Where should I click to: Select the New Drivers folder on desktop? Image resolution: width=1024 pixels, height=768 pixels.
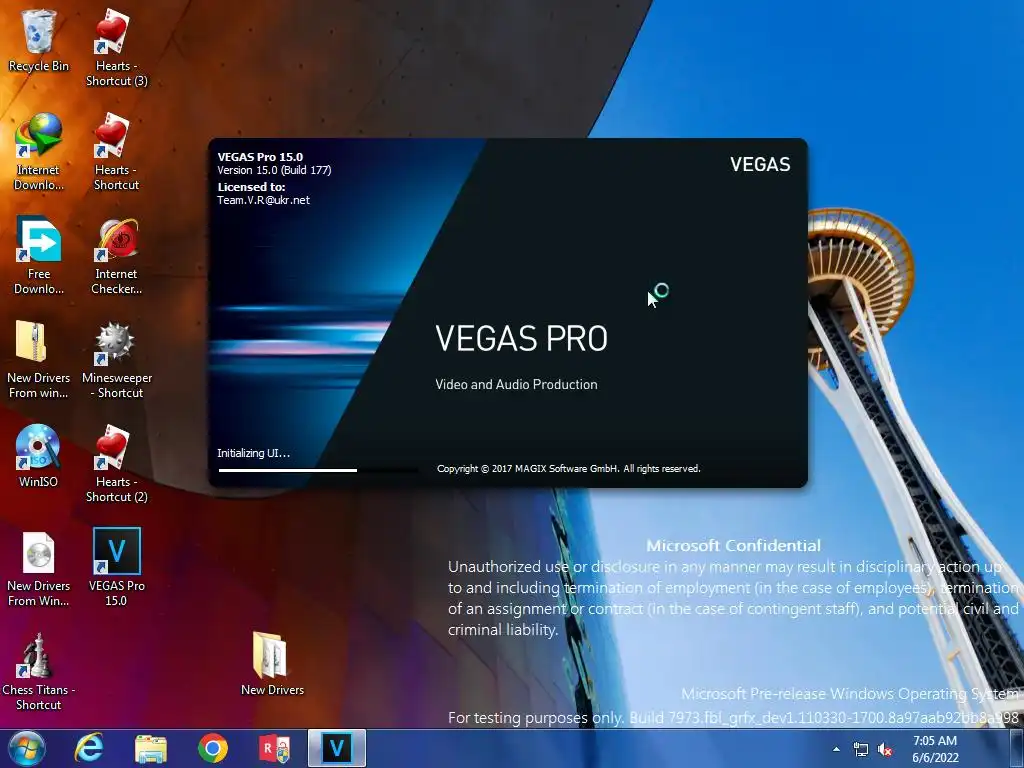pos(272,664)
